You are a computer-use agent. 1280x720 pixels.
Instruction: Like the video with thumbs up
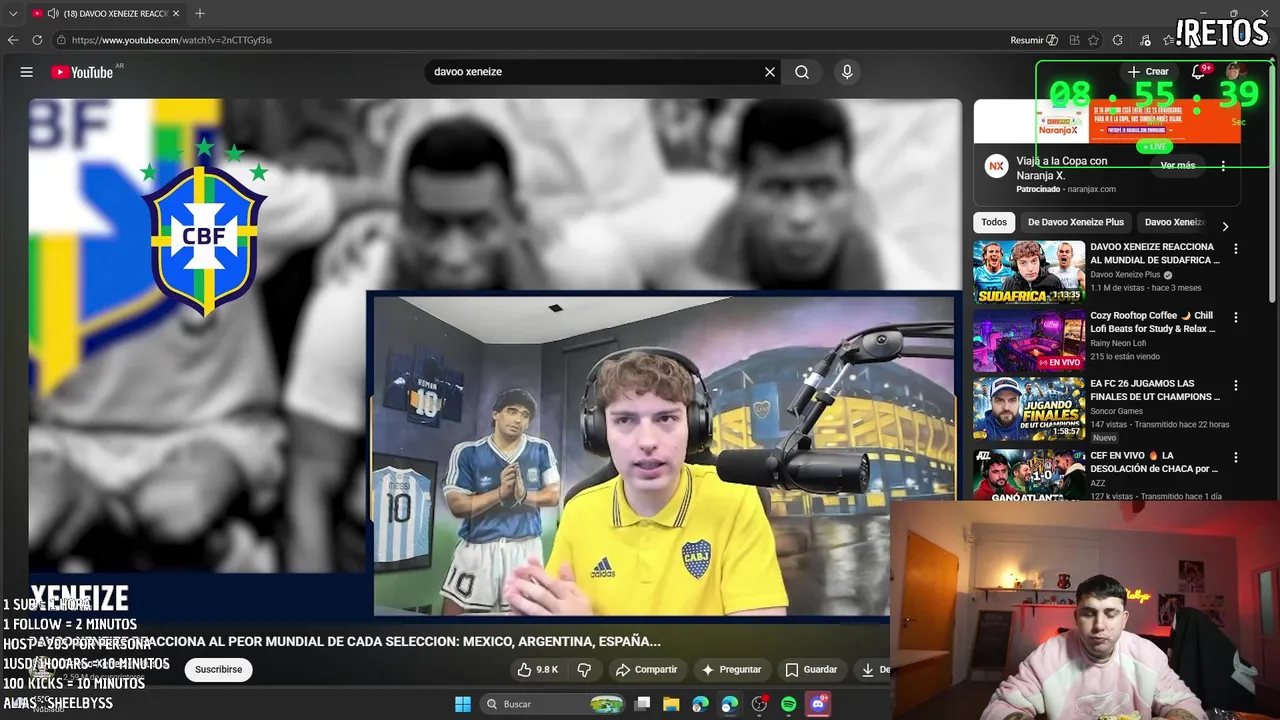pyautogui.click(x=538, y=669)
